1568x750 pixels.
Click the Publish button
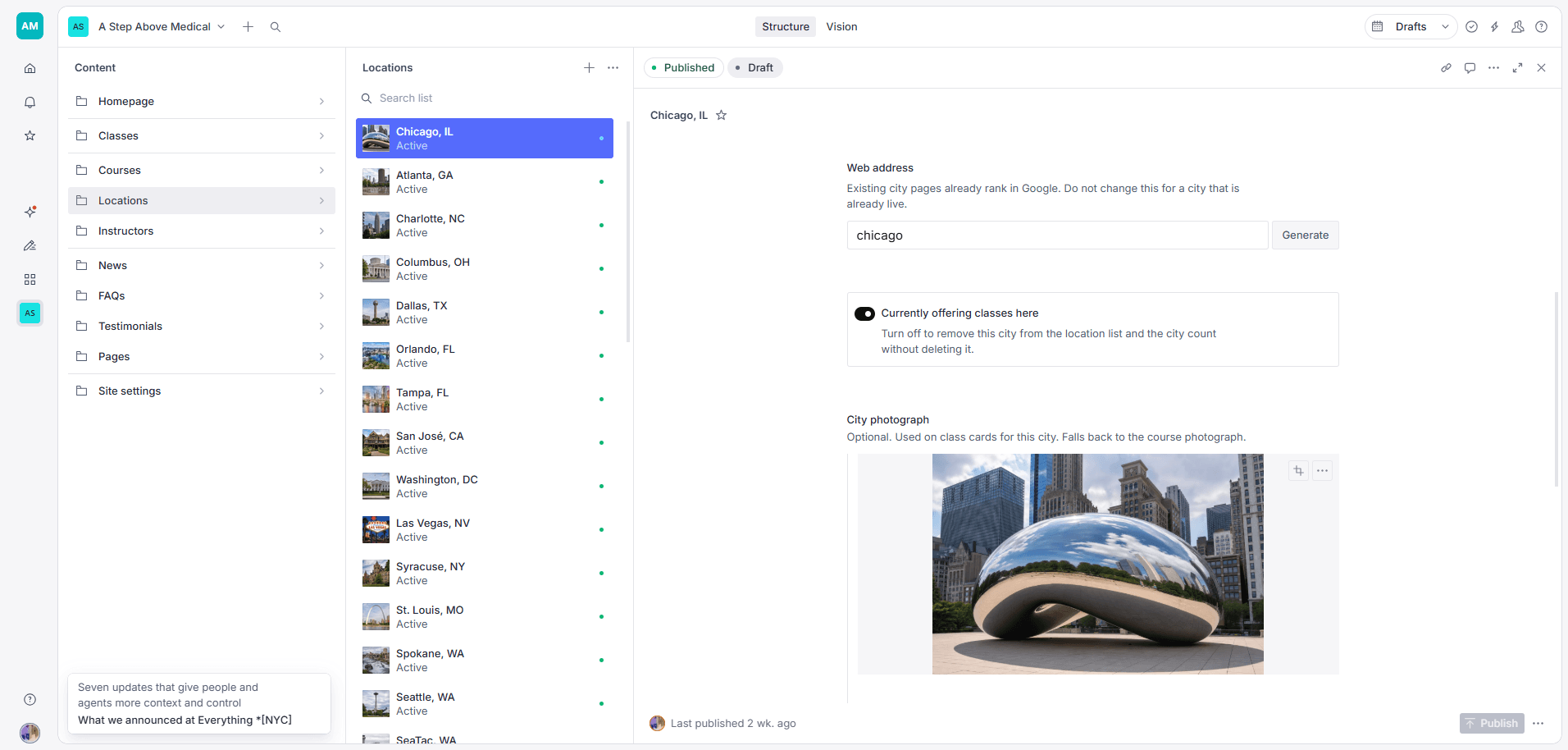pyautogui.click(x=1492, y=723)
